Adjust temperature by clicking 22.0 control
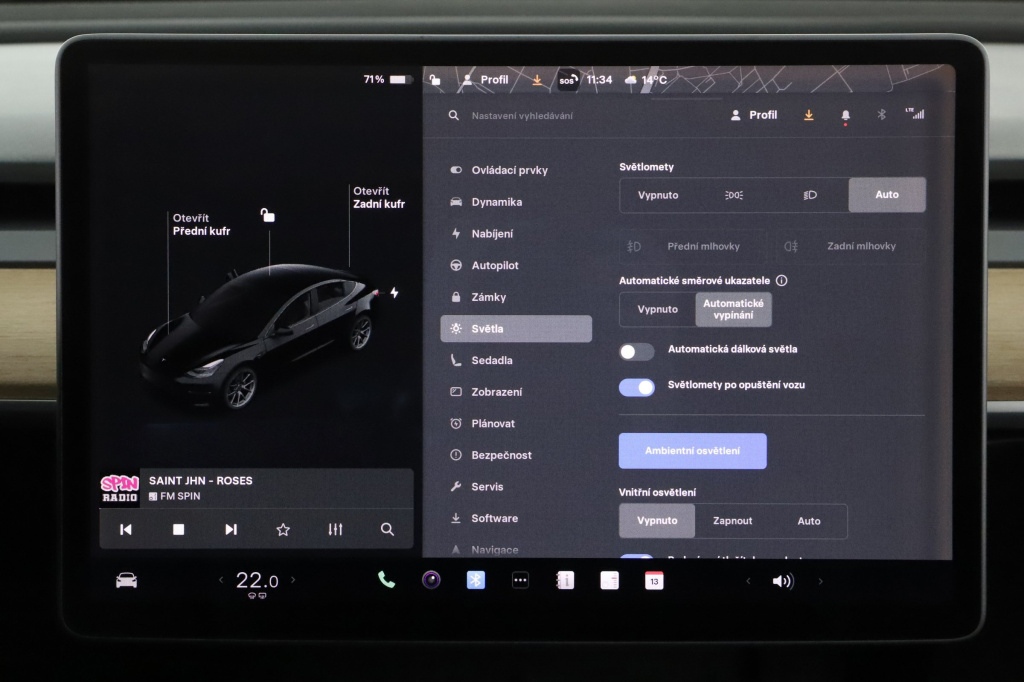1024x682 pixels. click(257, 579)
